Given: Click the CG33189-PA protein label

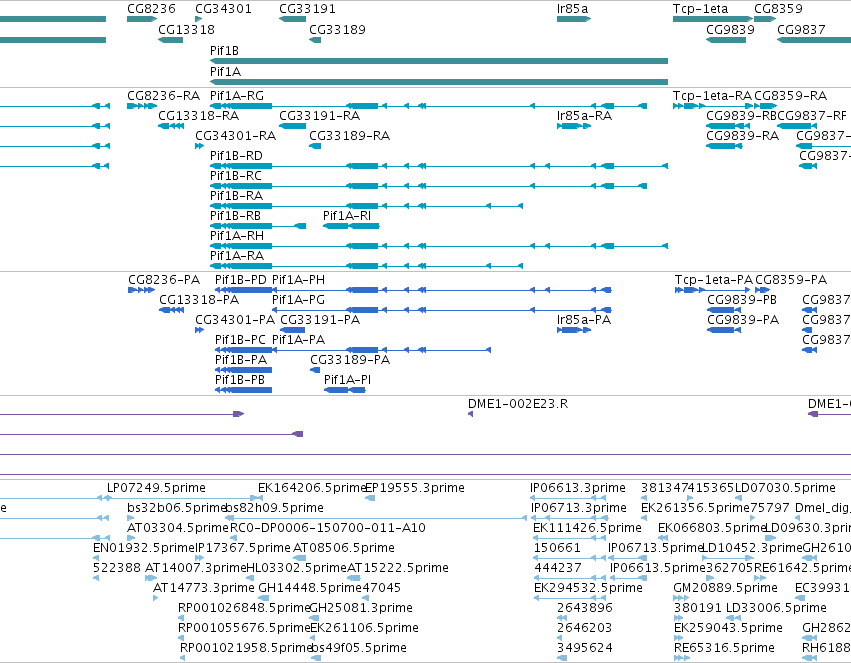Looking at the screenshot, I should pyautogui.click(x=350, y=360).
